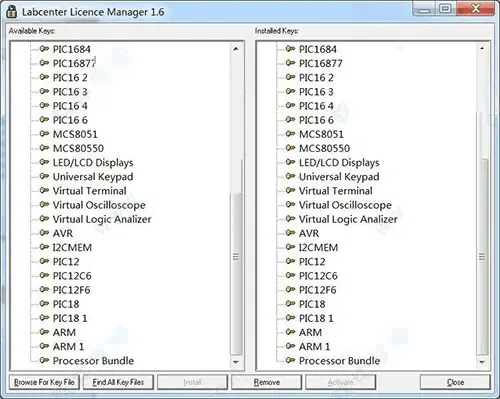Click key icon beside I2CMEM in Available Keys

click(44, 247)
